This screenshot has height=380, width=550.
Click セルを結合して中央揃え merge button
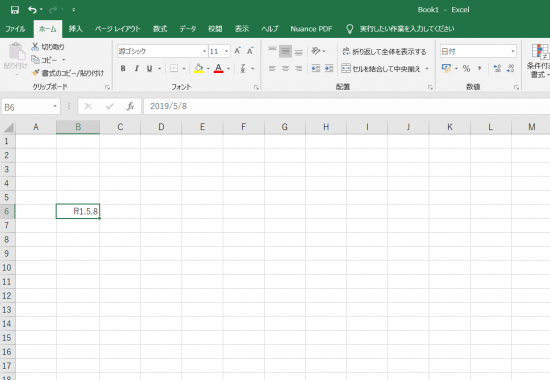381,68
